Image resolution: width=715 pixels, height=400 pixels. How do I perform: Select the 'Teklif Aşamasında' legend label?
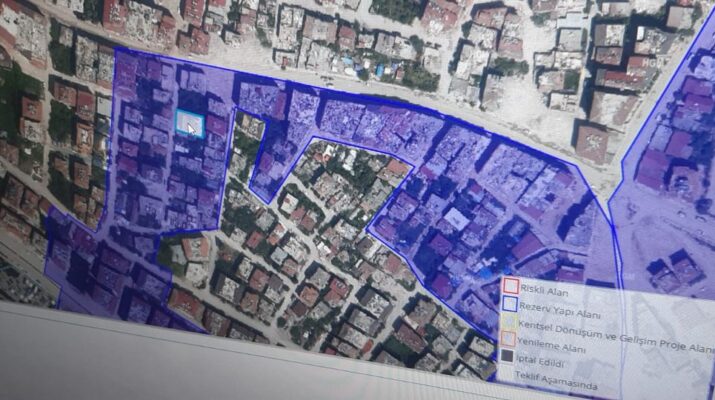click(x=555, y=379)
